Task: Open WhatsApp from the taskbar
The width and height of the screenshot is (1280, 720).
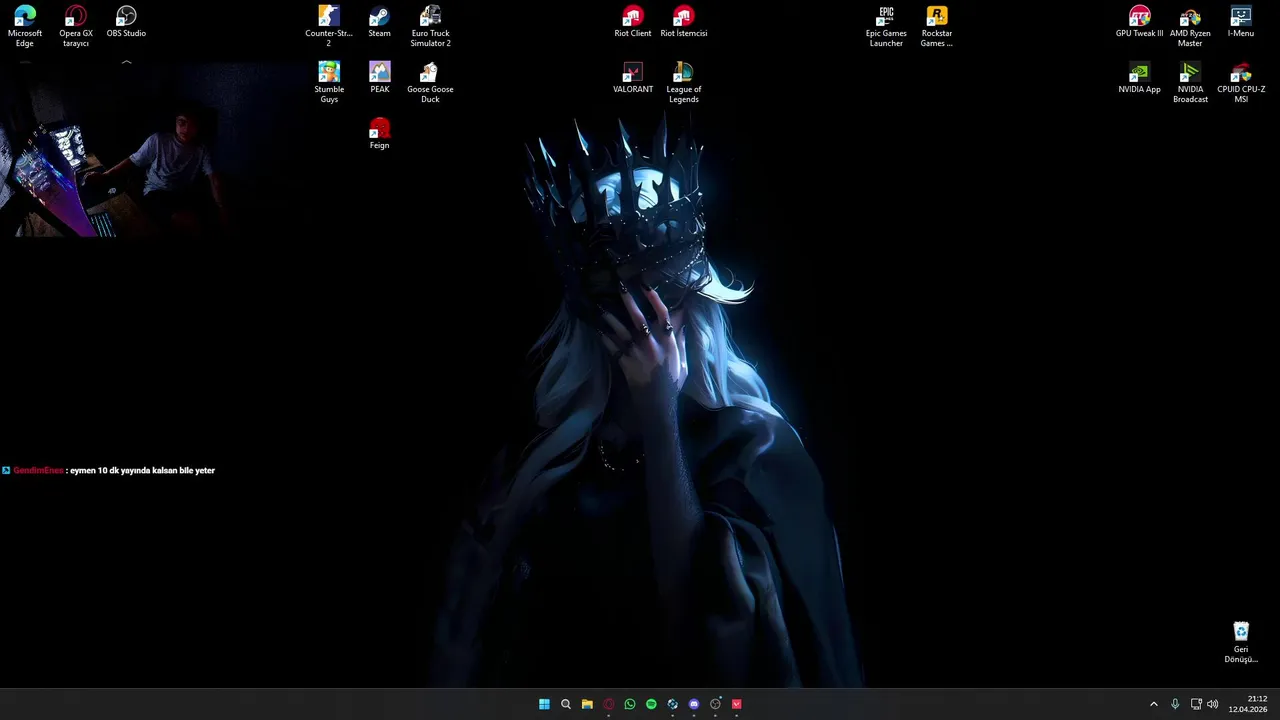Action: tap(630, 704)
